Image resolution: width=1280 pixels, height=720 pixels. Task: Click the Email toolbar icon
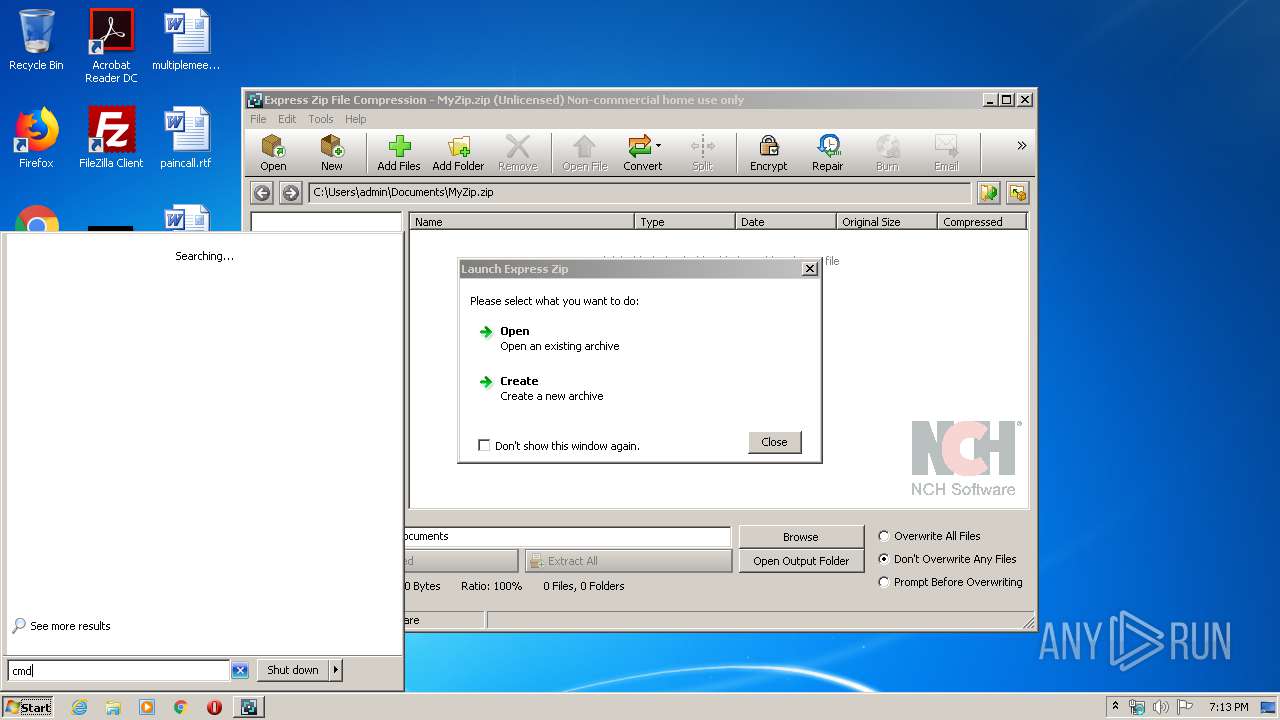pyautogui.click(x=946, y=153)
